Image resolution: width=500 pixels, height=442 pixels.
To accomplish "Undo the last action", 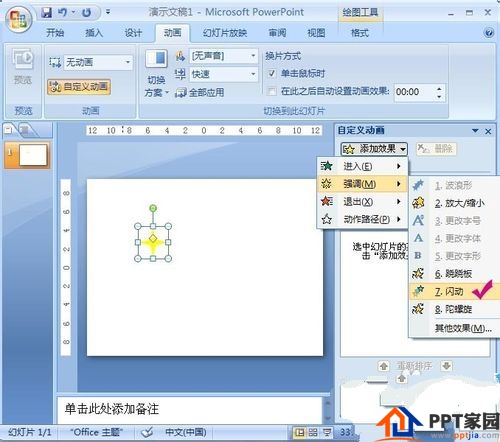I will [x=62, y=13].
